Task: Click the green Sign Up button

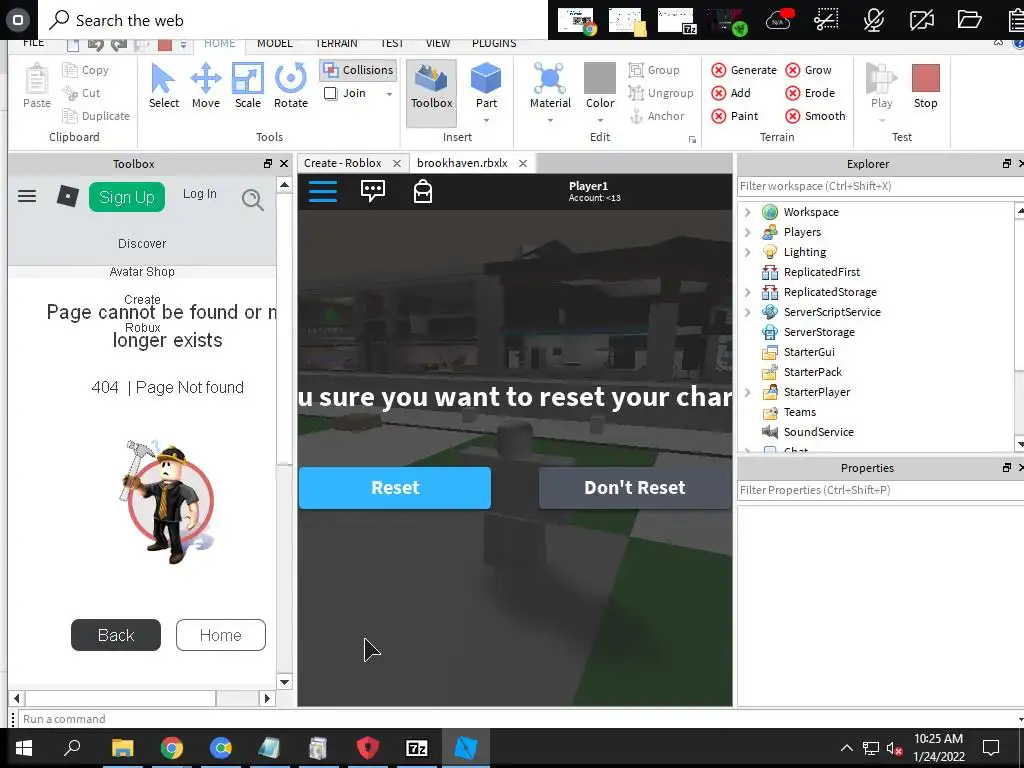Action: point(127,197)
